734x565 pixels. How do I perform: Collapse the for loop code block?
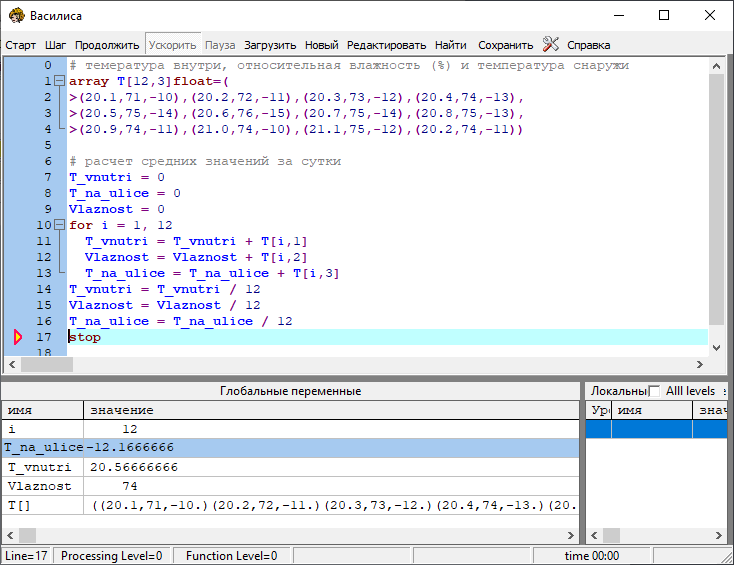point(60,226)
